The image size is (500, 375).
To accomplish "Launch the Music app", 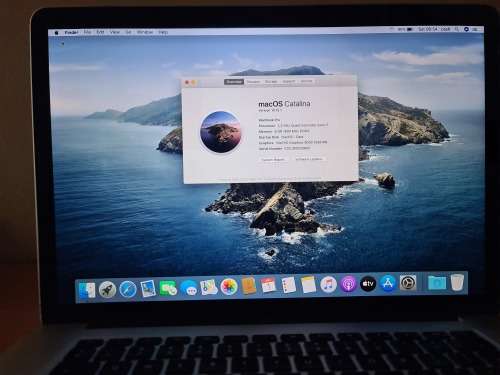I will pos(328,284).
